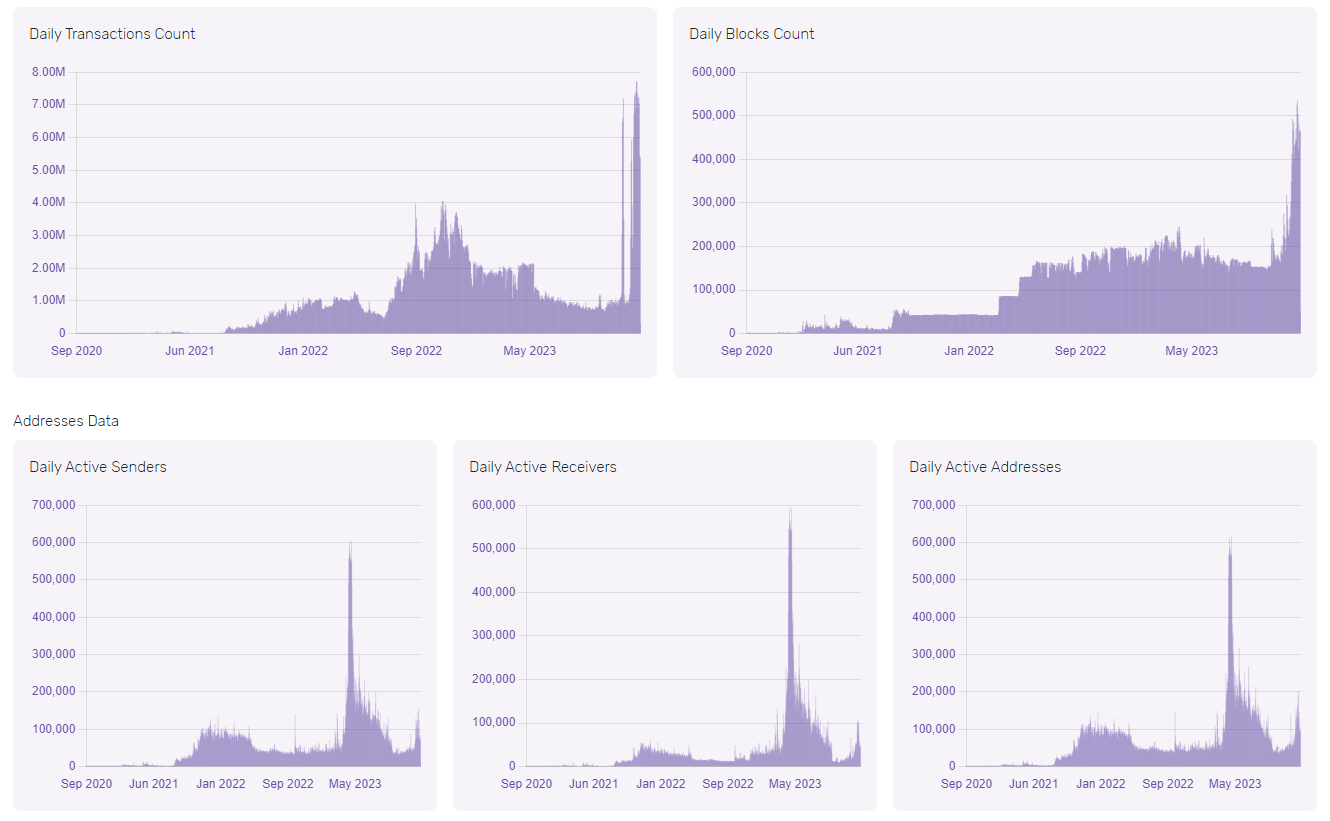Click 100,000 label on Daily Blocks Count chart
Screen dimensions: 1330x821
713,289
